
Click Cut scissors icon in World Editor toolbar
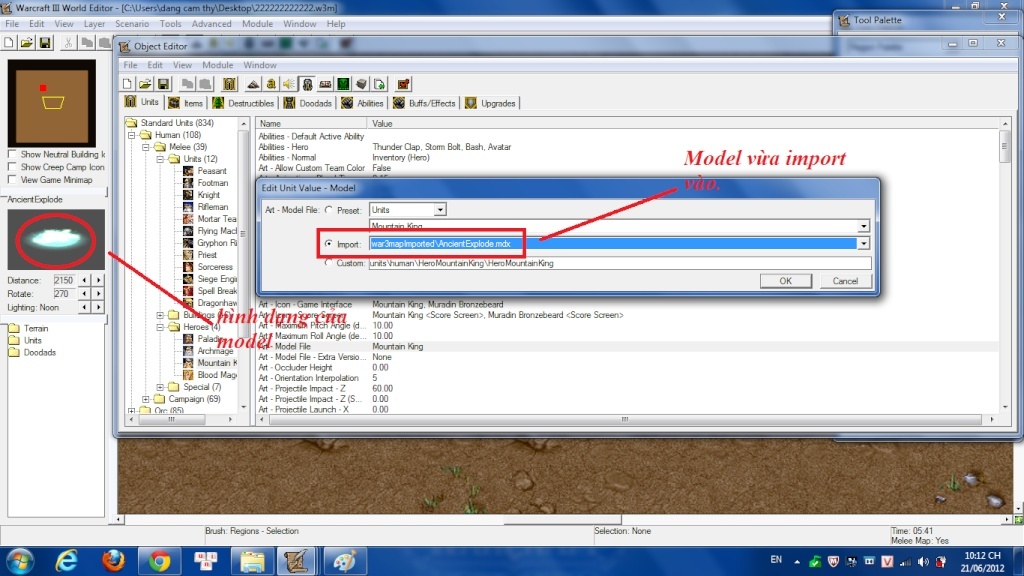68,43
